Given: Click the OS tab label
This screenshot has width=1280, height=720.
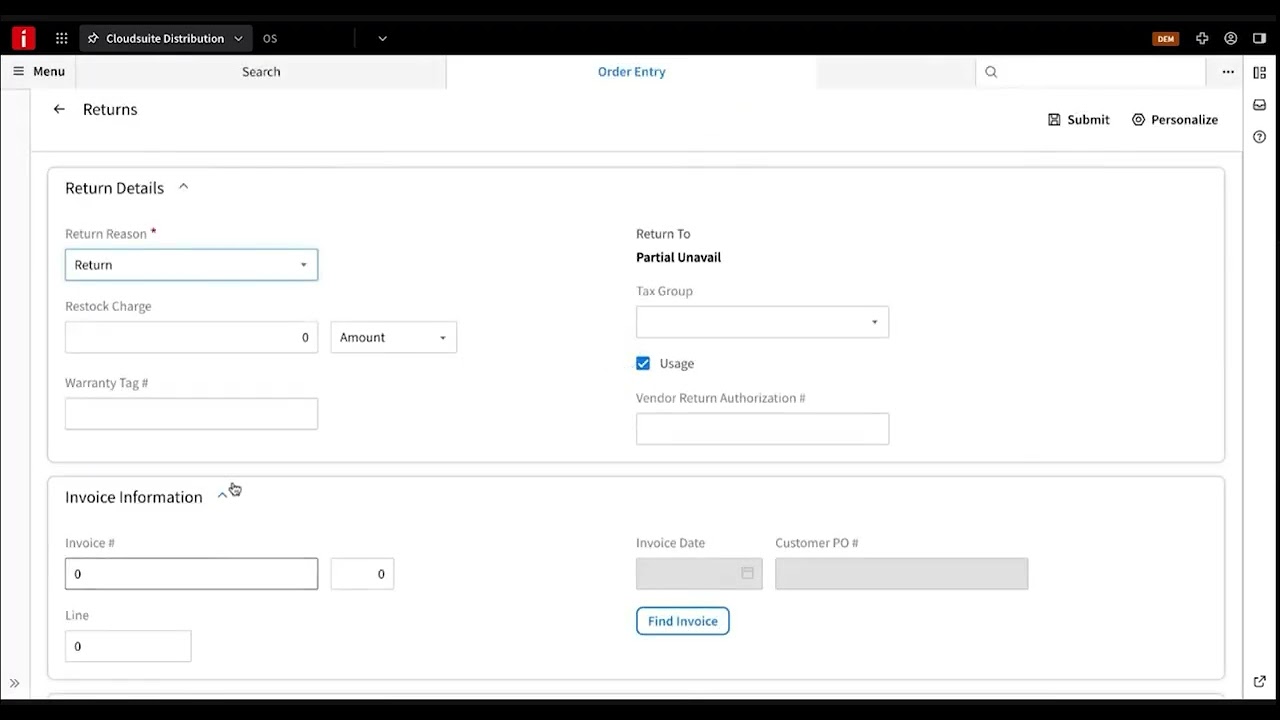Looking at the screenshot, I should coord(270,38).
